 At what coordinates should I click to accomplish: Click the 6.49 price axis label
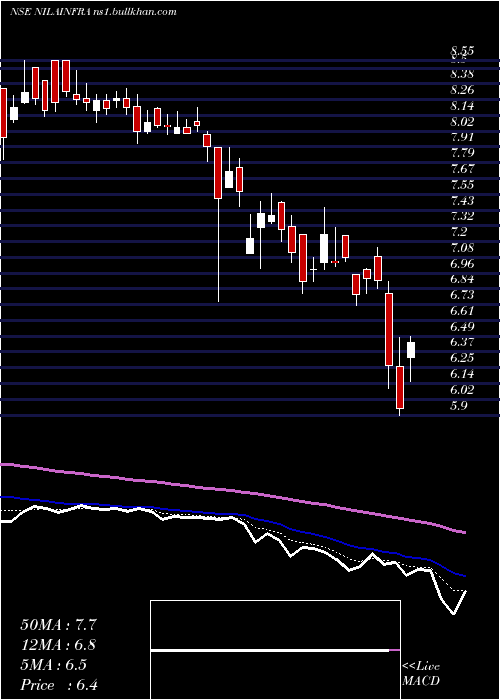click(x=462, y=326)
